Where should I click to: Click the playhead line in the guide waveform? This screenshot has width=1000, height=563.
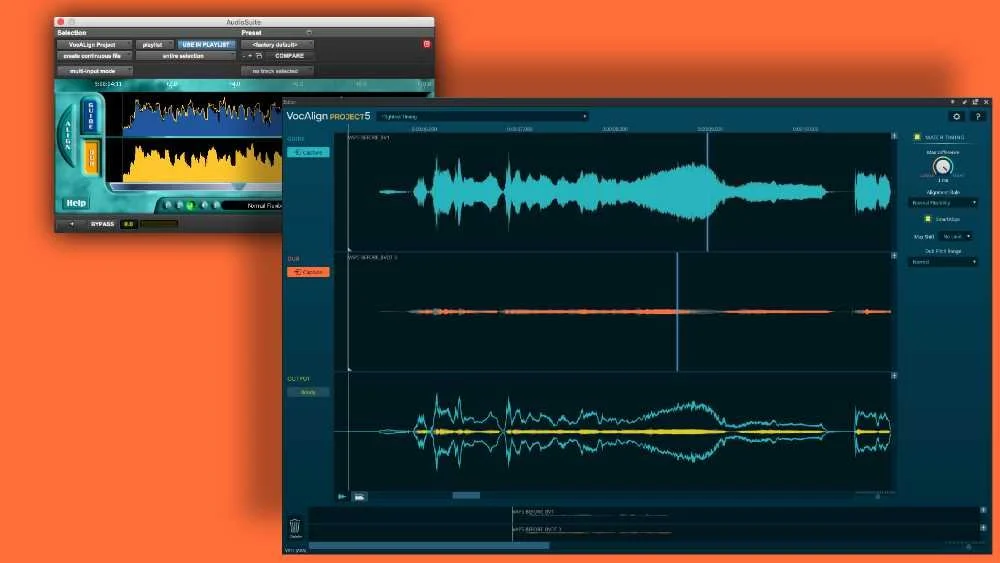(707, 191)
